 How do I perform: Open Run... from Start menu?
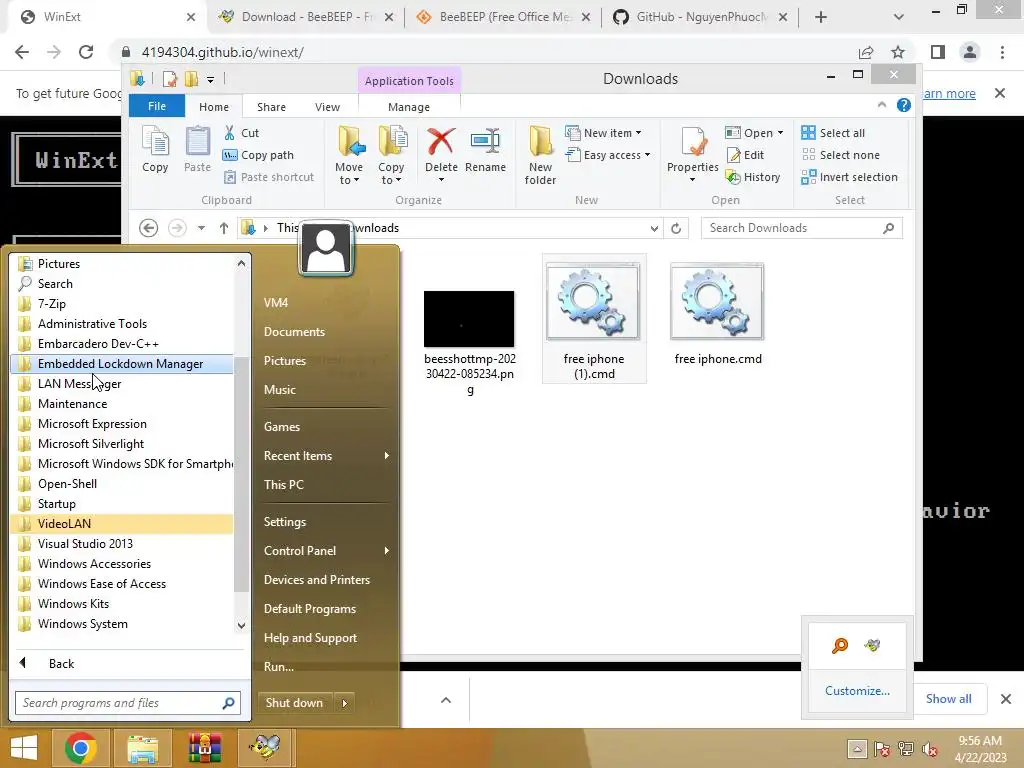coord(278,667)
